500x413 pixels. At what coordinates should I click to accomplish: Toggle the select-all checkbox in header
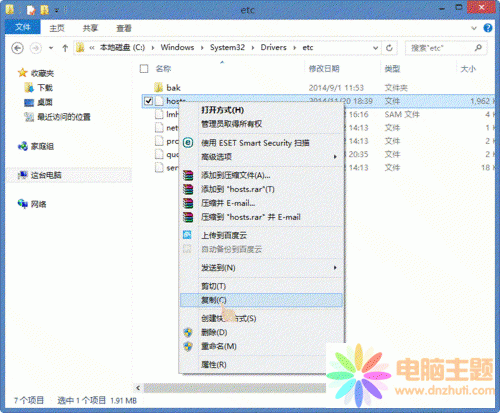144,69
